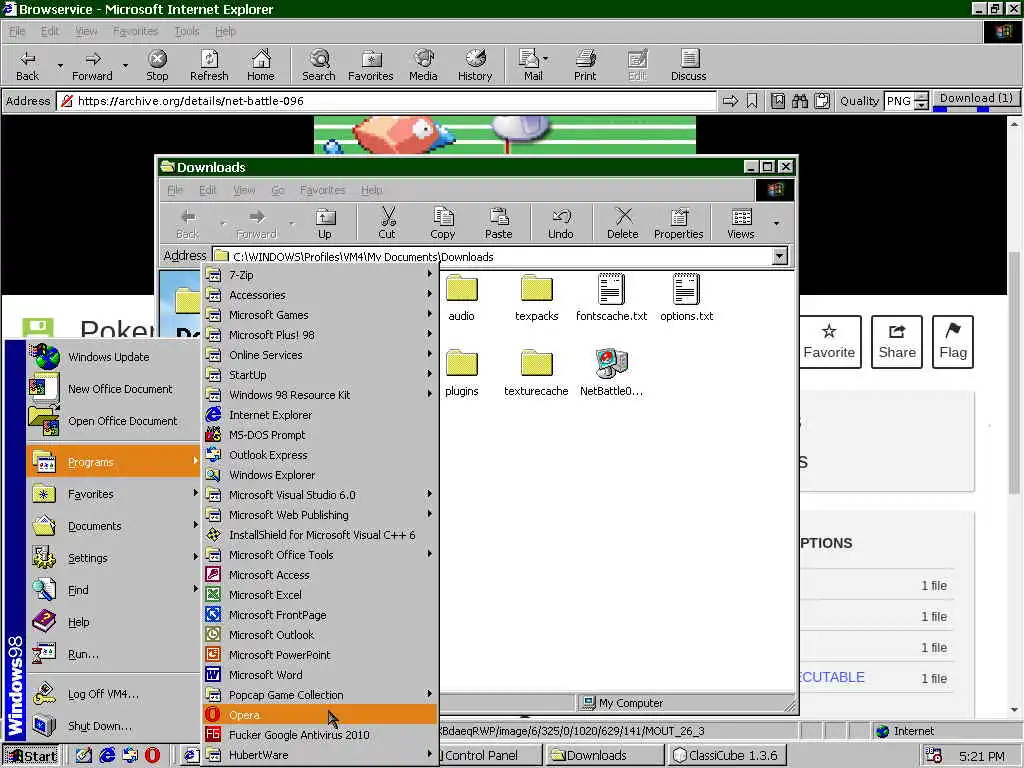Viewport: 1024px width, 768px height.
Task: Click Shut Down... in Start menu
Action: pos(113,726)
